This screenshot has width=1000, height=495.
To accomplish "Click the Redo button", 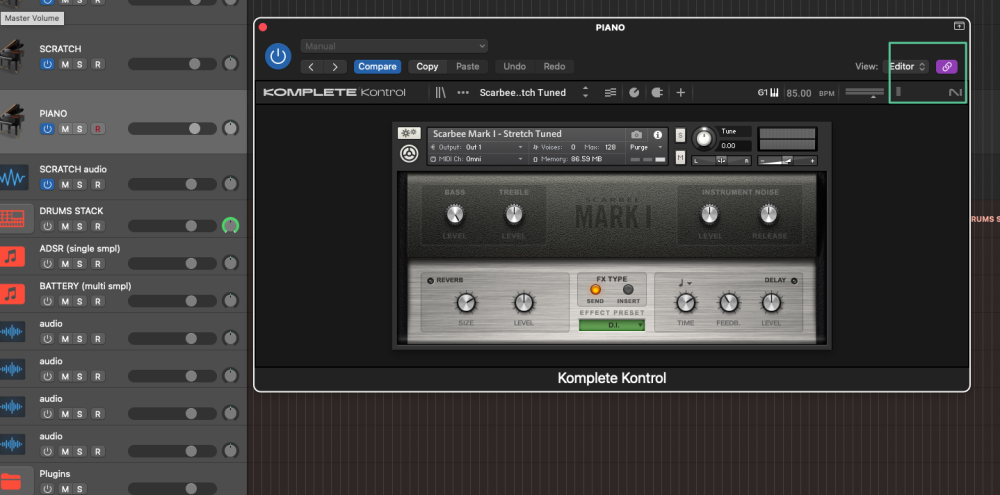I will coord(554,67).
